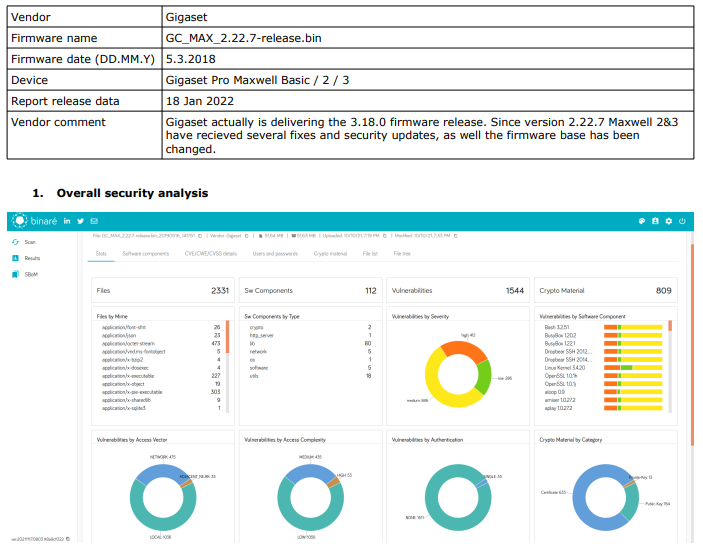Click the amixer 1.0.27.2 row
703x549 pixels.
coord(603,400)
